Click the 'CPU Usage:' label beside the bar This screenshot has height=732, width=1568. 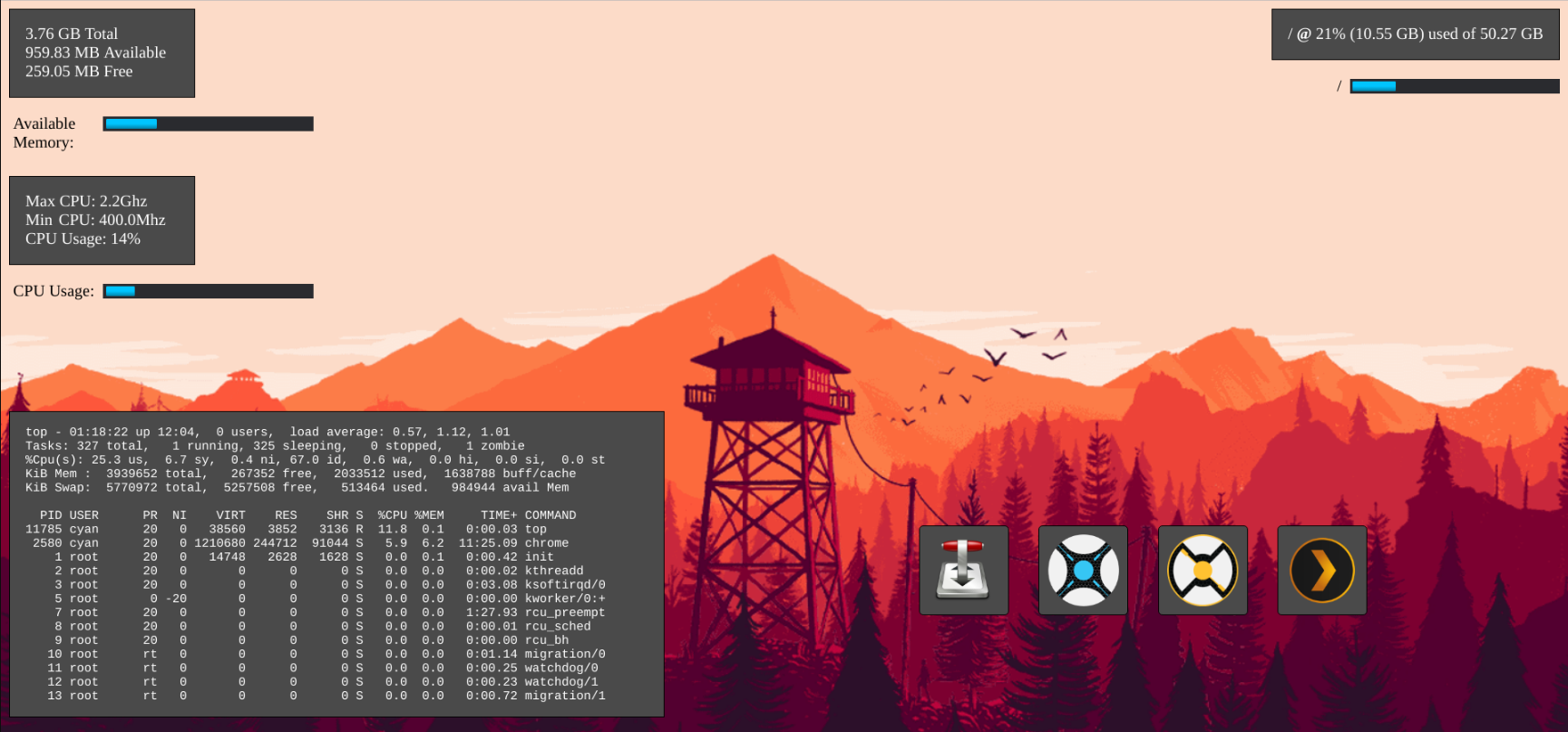tap(54, 291)
